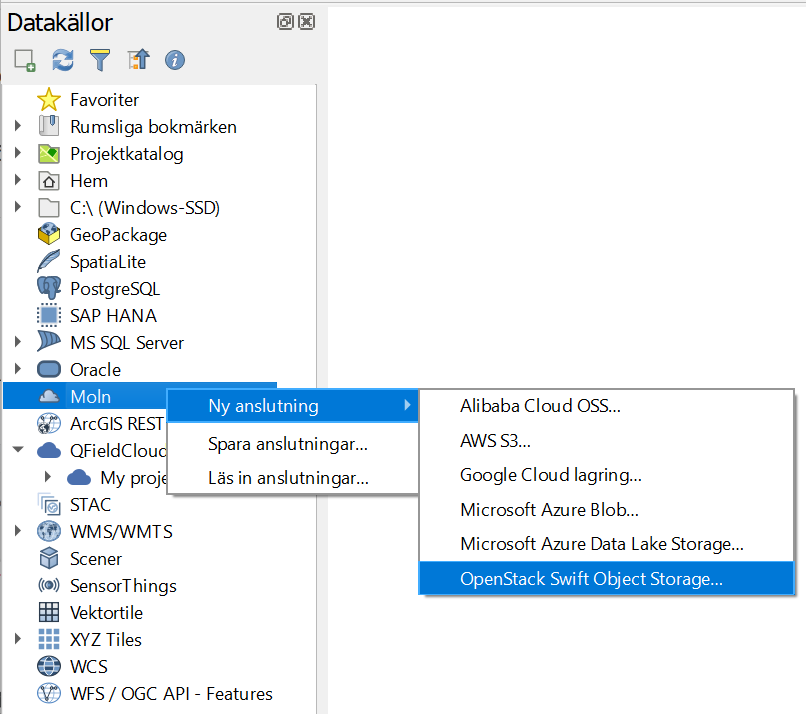Screen dimensions: 806x714
Task: Collapse the QFieldCloud node
Action: click(x=18, y=450)
